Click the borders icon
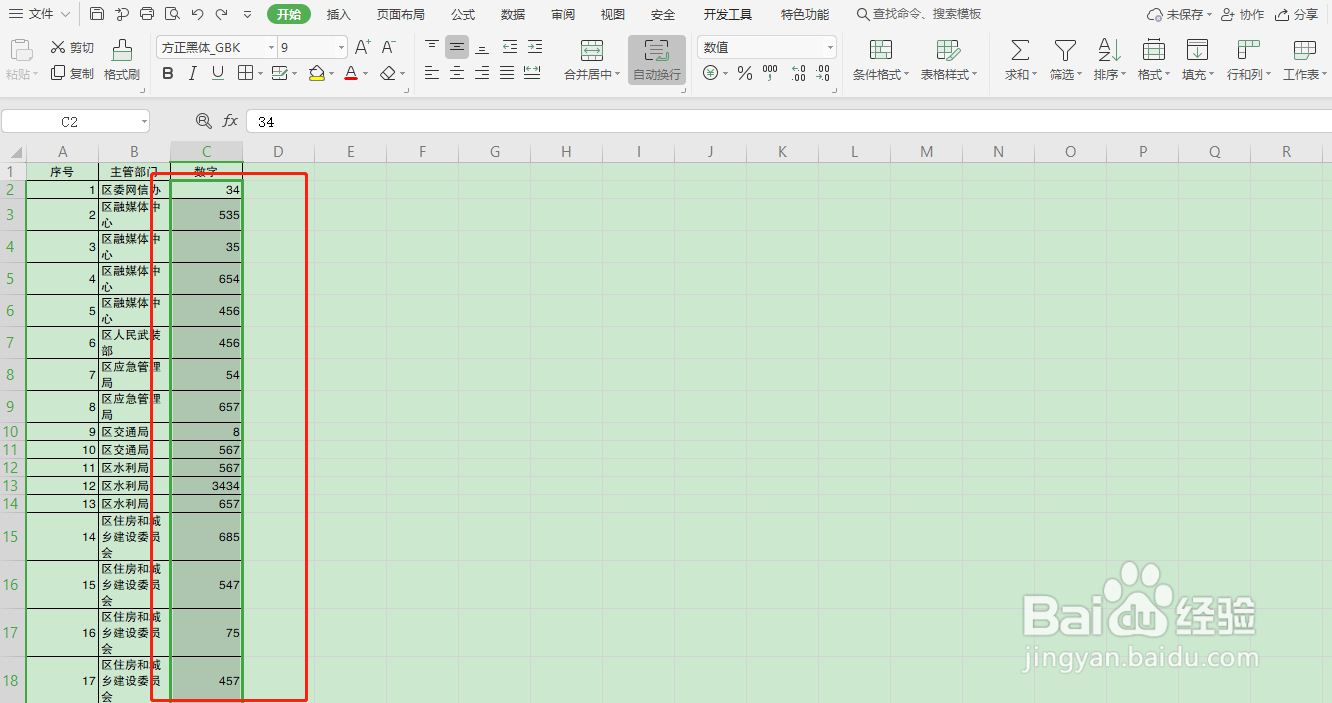Screen dimensions: 1332x703 (x=245, y=74)
